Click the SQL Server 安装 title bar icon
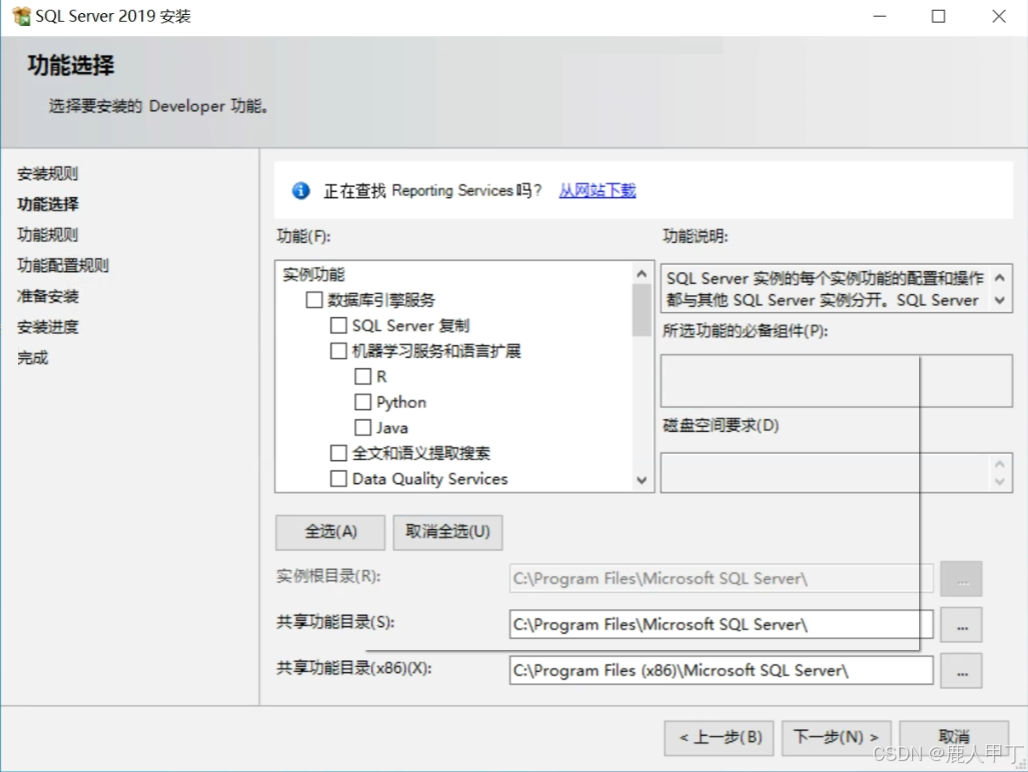Viewport: 1028px width, 772px height. click(21, 15)
